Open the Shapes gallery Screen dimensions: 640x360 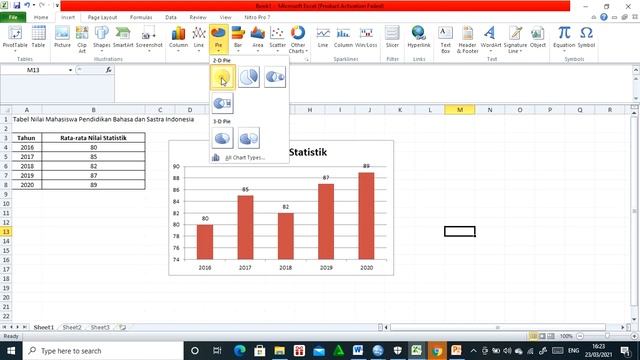point(102,39)
